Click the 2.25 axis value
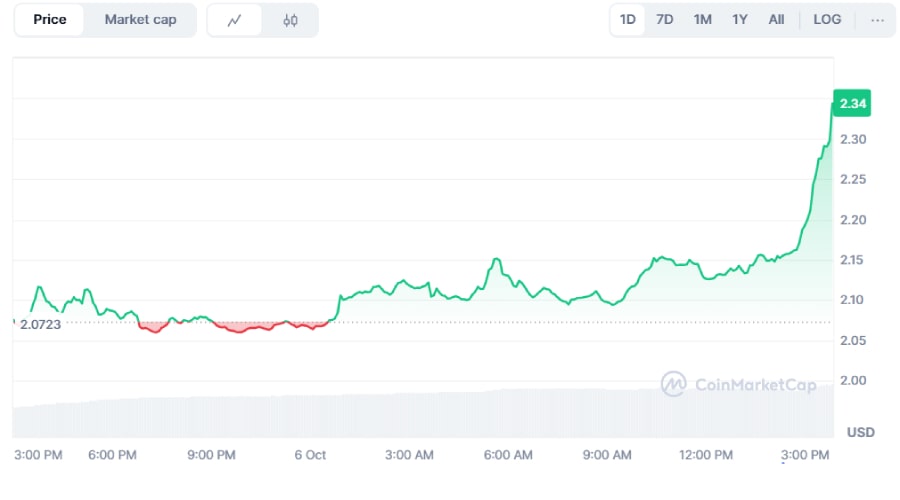Viewport: 900px width, 500px height. coord(853,180)
